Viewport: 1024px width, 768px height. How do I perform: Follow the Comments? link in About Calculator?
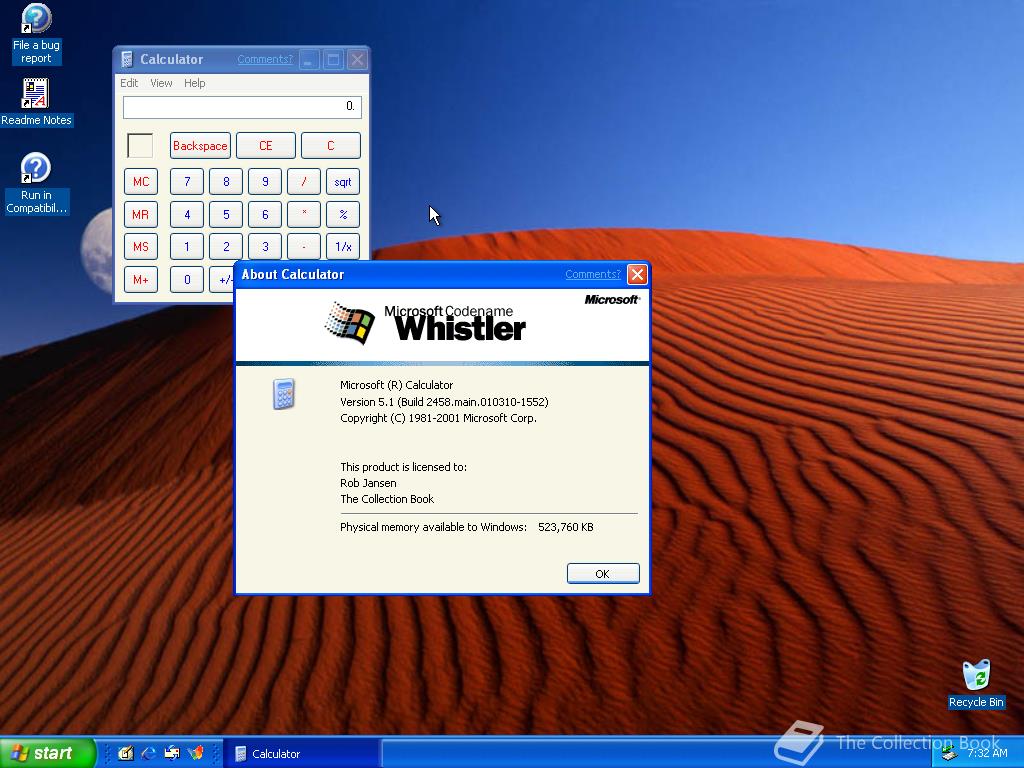[592, 274]
